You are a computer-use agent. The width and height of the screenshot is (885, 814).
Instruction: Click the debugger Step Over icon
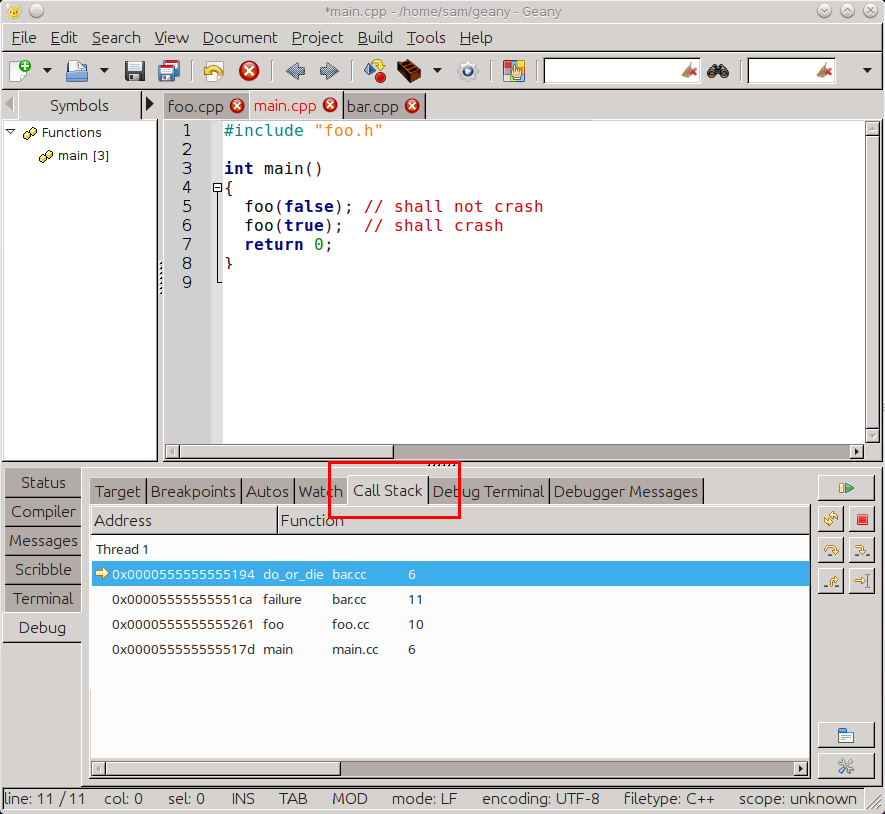click(x=831, y=550)
